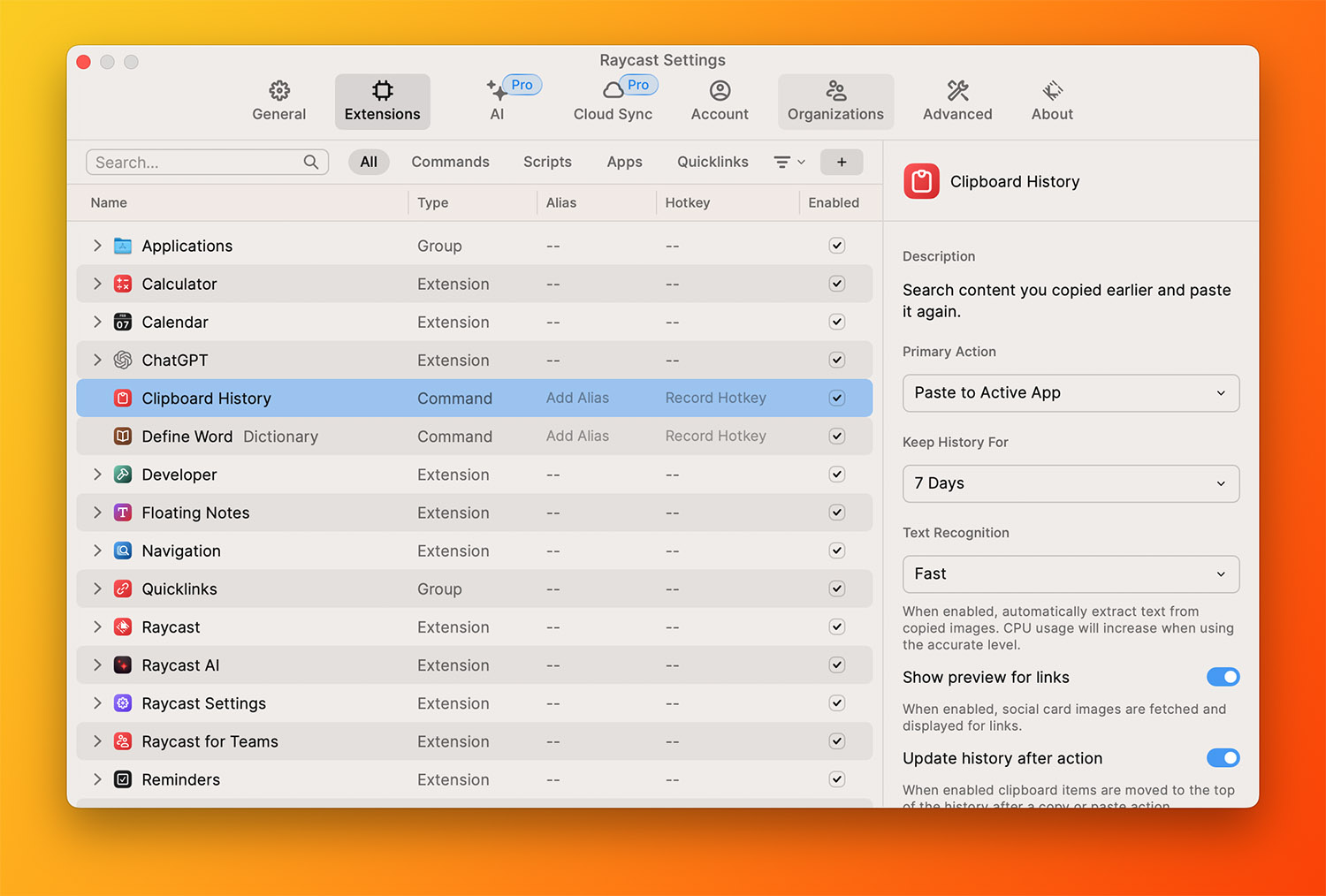
Task: Click the ChatGPT extension icon
Action: [x=123, y=361]
